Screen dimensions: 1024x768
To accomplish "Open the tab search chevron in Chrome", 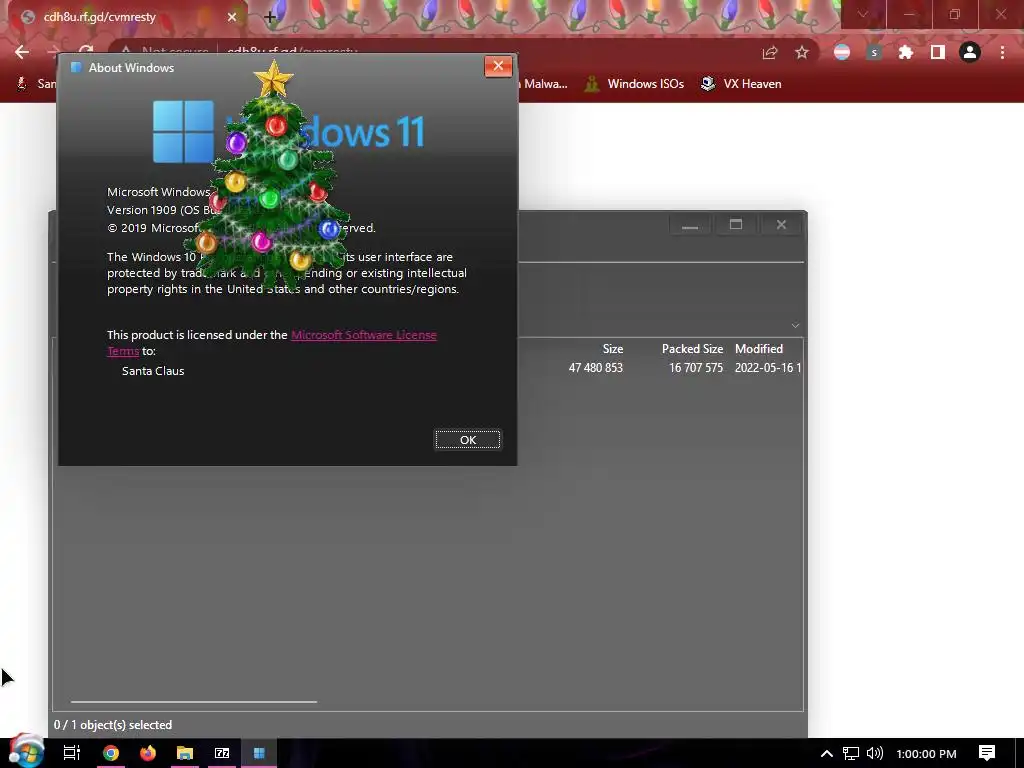I will pos(863,14).
